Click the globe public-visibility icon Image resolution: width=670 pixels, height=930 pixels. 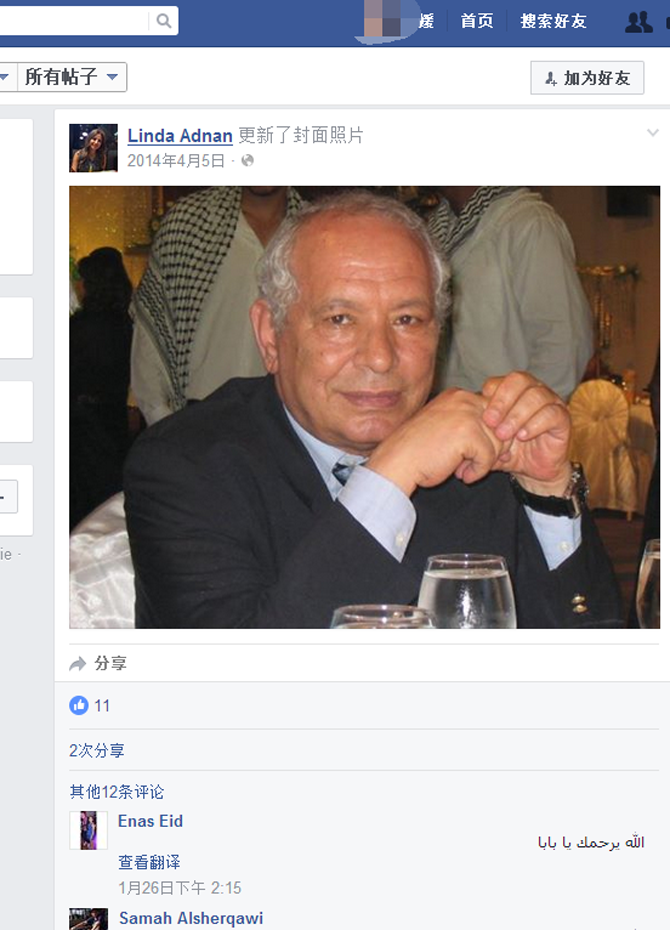[247, 161]
